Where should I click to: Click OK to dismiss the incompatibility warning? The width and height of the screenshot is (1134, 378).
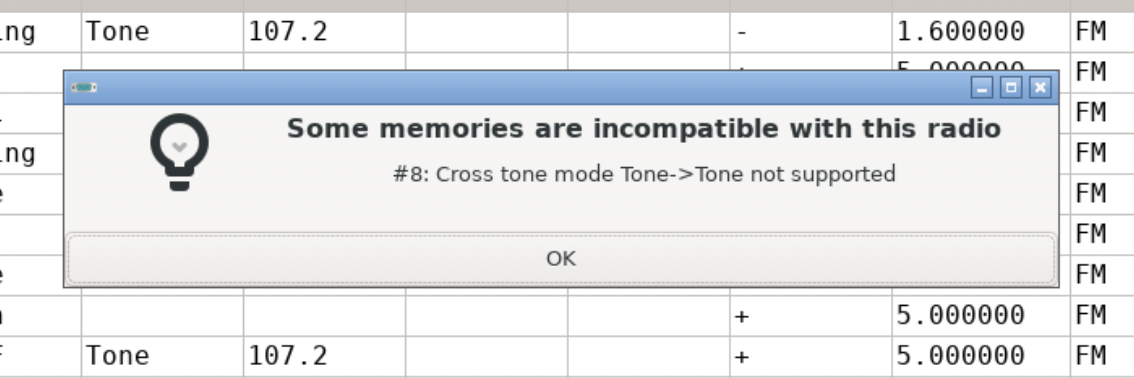click(561, 258)
